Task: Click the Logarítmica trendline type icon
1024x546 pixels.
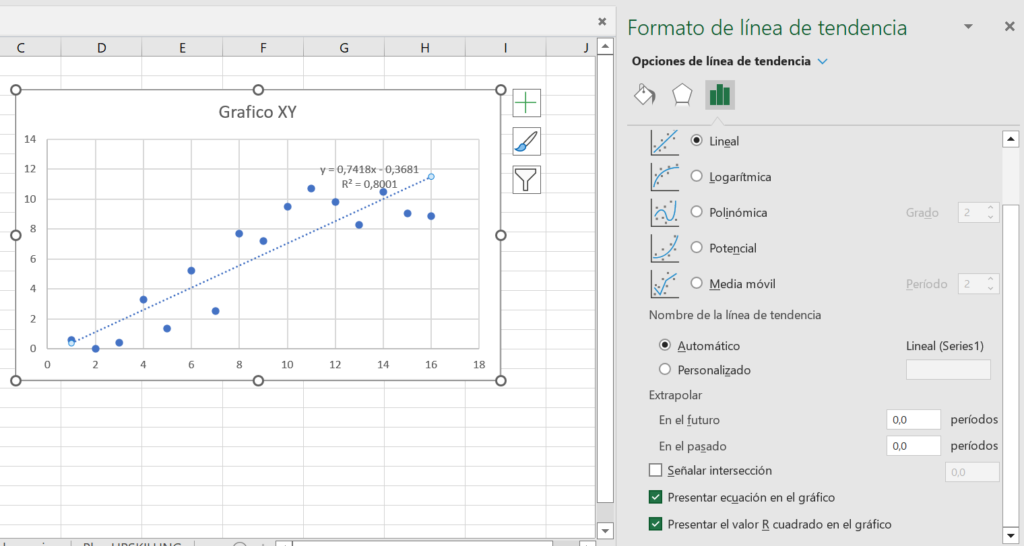Action: point(664,177)
